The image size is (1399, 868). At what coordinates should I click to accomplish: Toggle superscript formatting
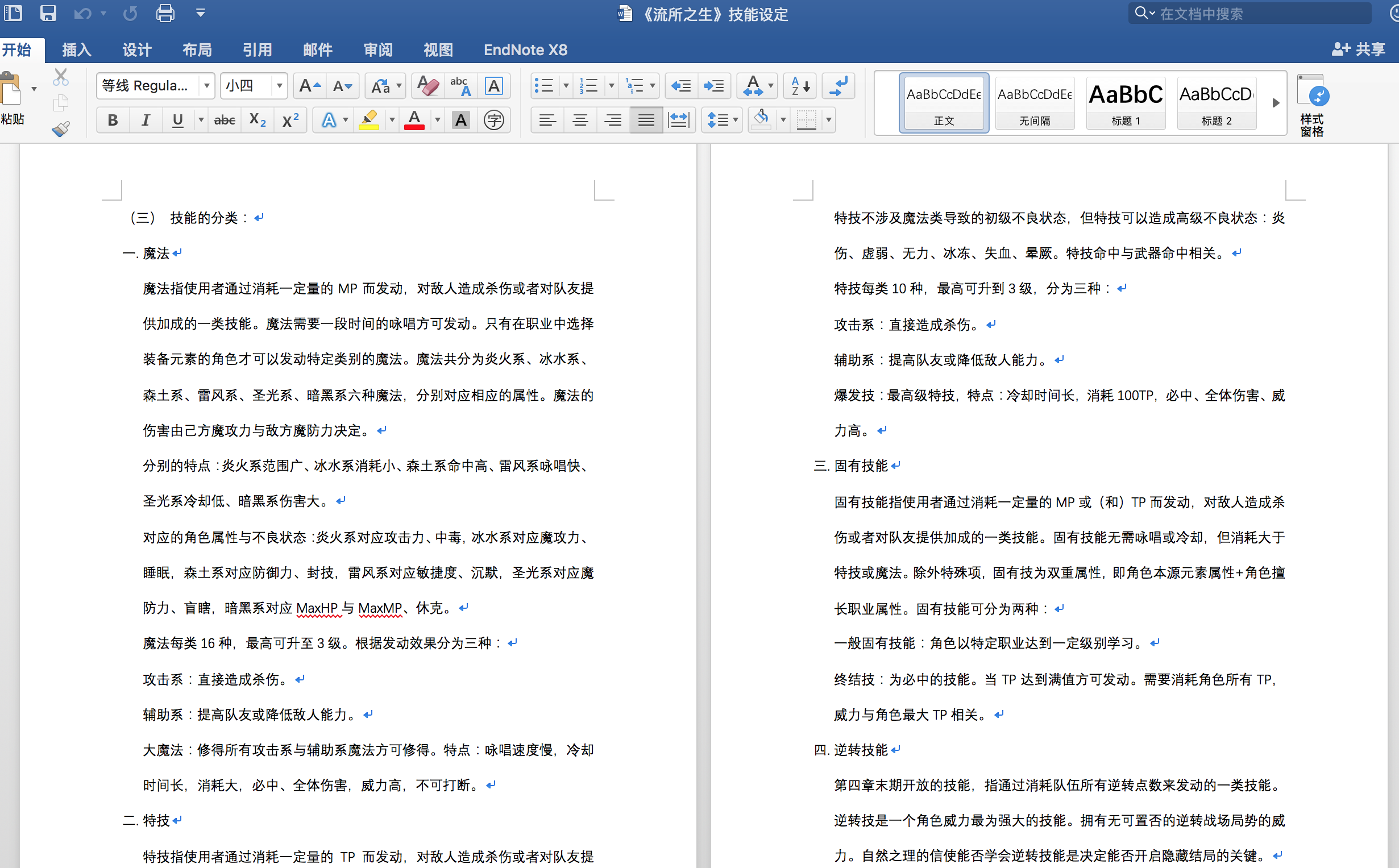pos(291,120)
